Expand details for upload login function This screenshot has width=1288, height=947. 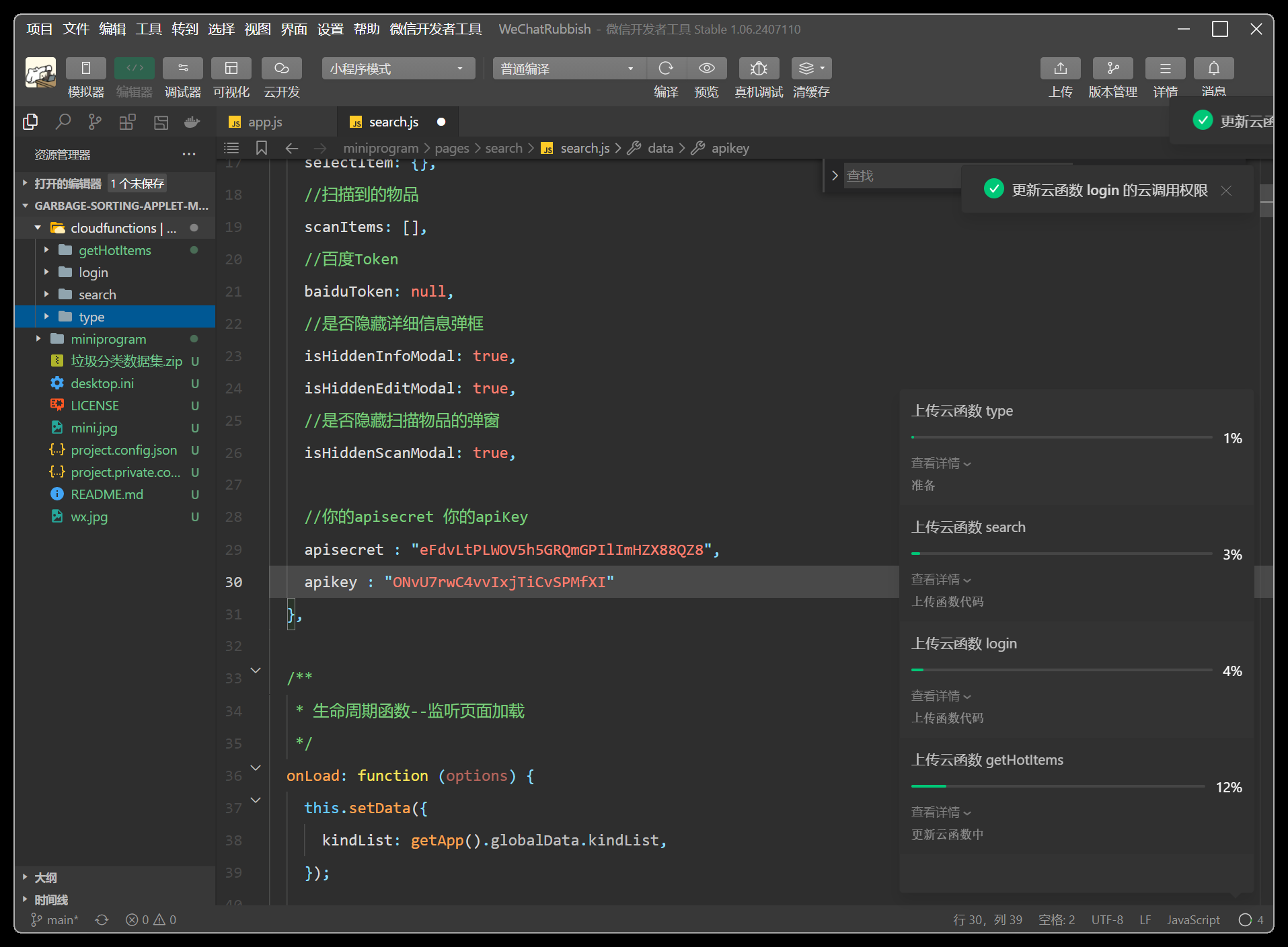941,696
